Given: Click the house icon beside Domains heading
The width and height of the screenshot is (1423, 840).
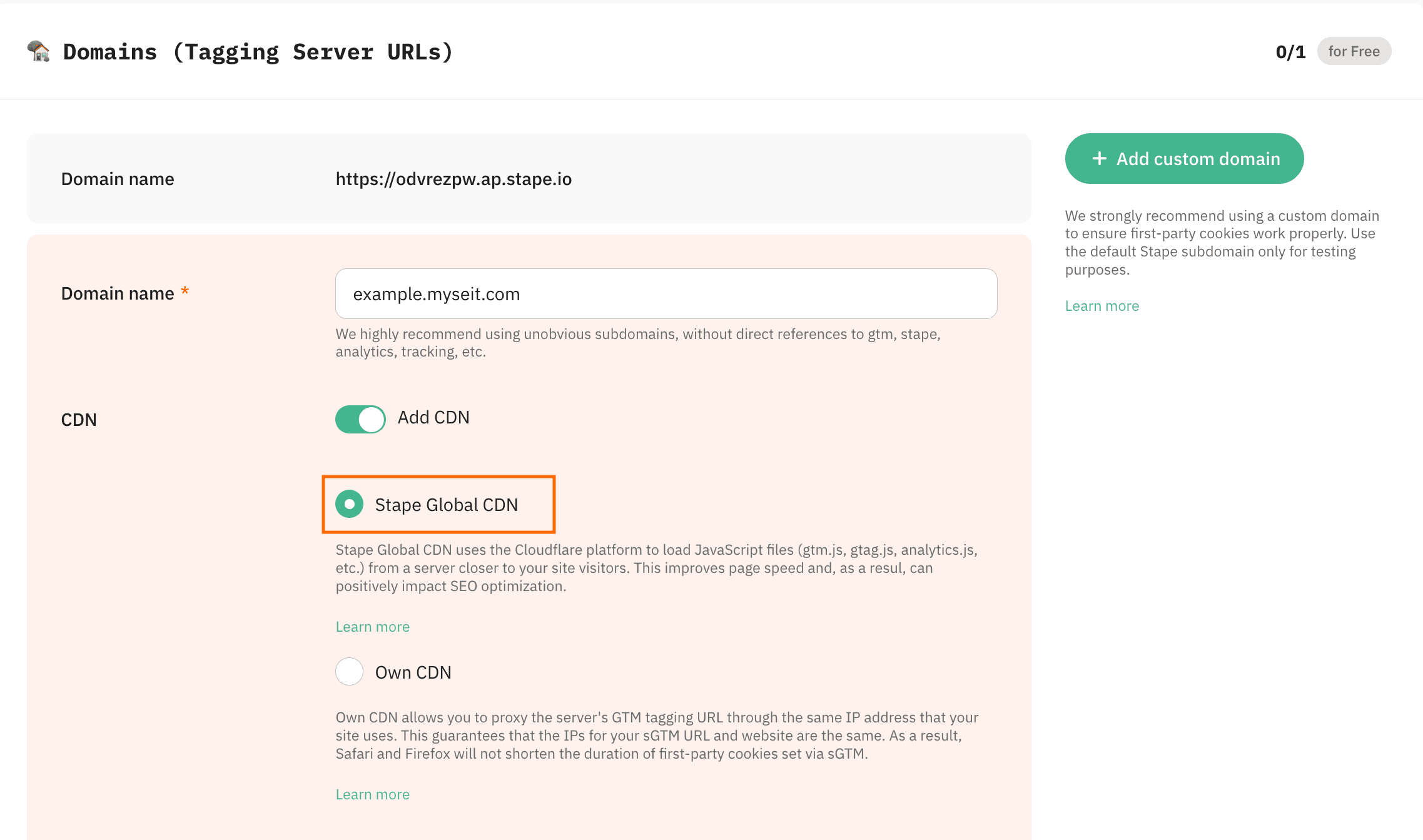Looking at the screenshot, I should 38,51.
